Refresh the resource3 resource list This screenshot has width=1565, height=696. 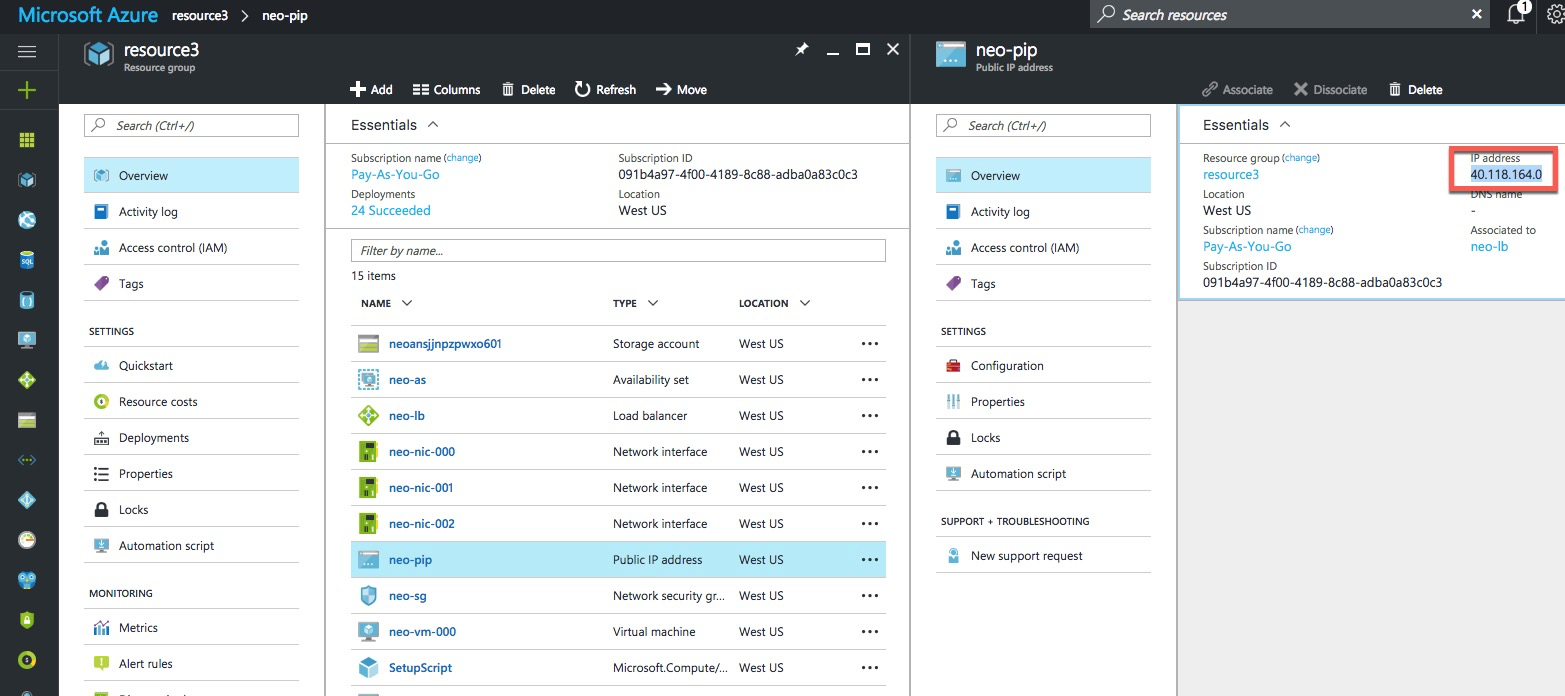click(605, 90)
